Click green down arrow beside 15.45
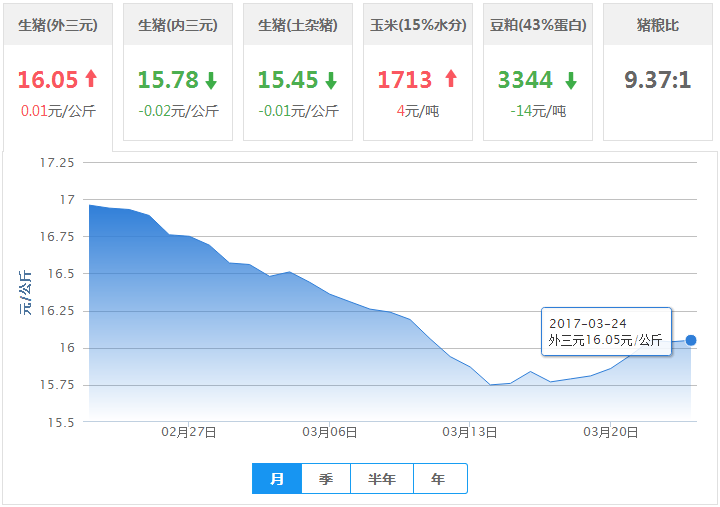Screen dimensions: 720x507 pyautogui.click(x=331, y=80)
